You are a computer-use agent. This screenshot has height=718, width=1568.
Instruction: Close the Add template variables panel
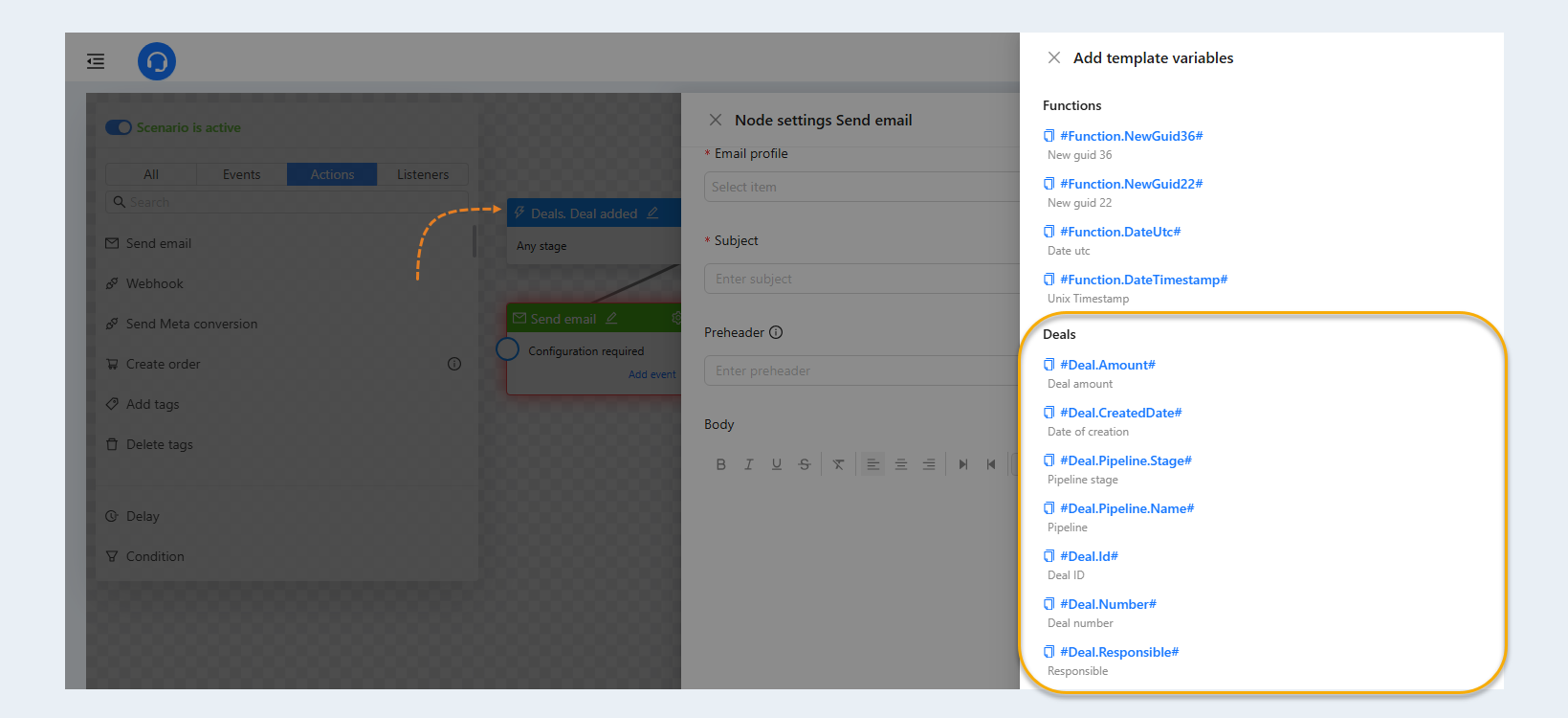pyautogui.click(x=1054, y=57)
